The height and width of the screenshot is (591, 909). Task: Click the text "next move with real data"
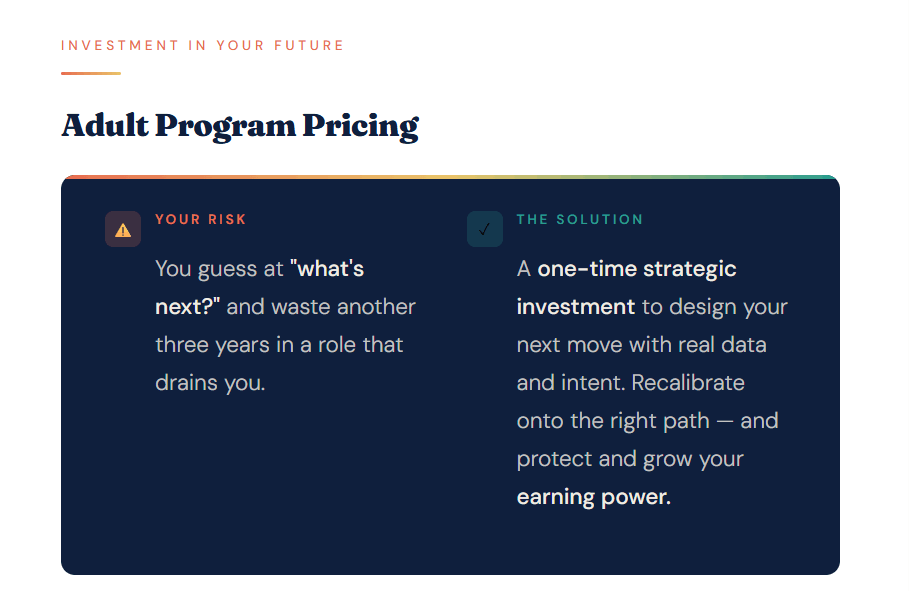[x=641, y=345]
